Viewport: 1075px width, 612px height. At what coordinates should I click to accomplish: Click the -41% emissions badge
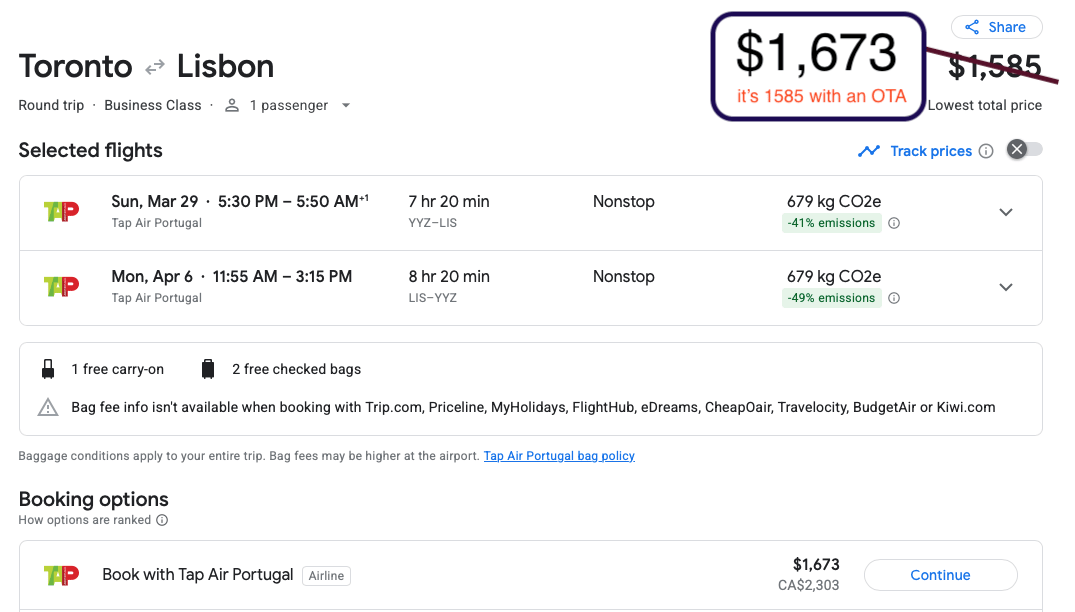831,223
